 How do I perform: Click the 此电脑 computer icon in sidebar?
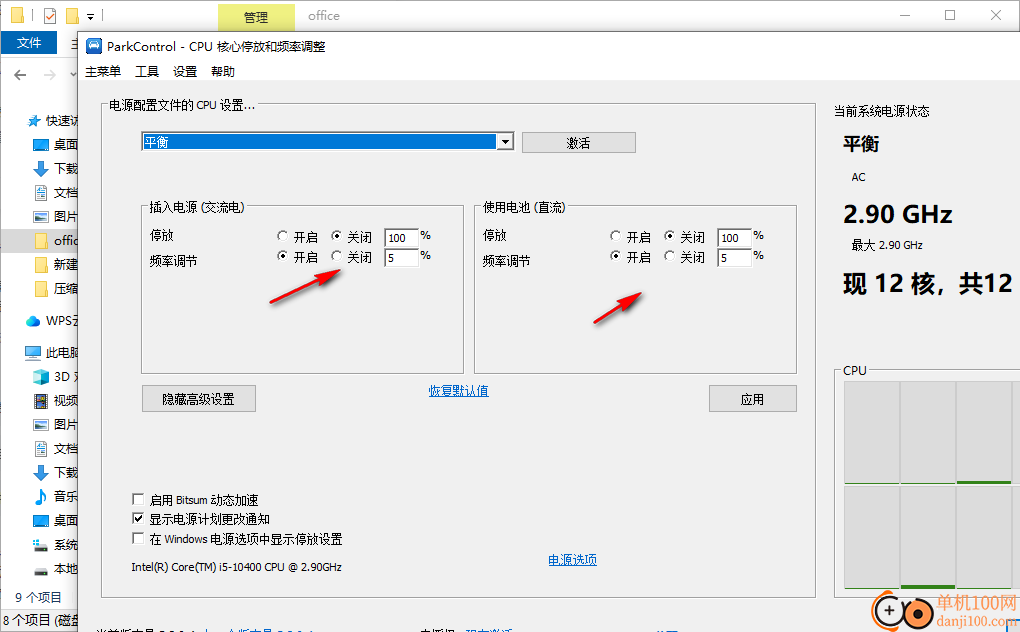(33, 352)
